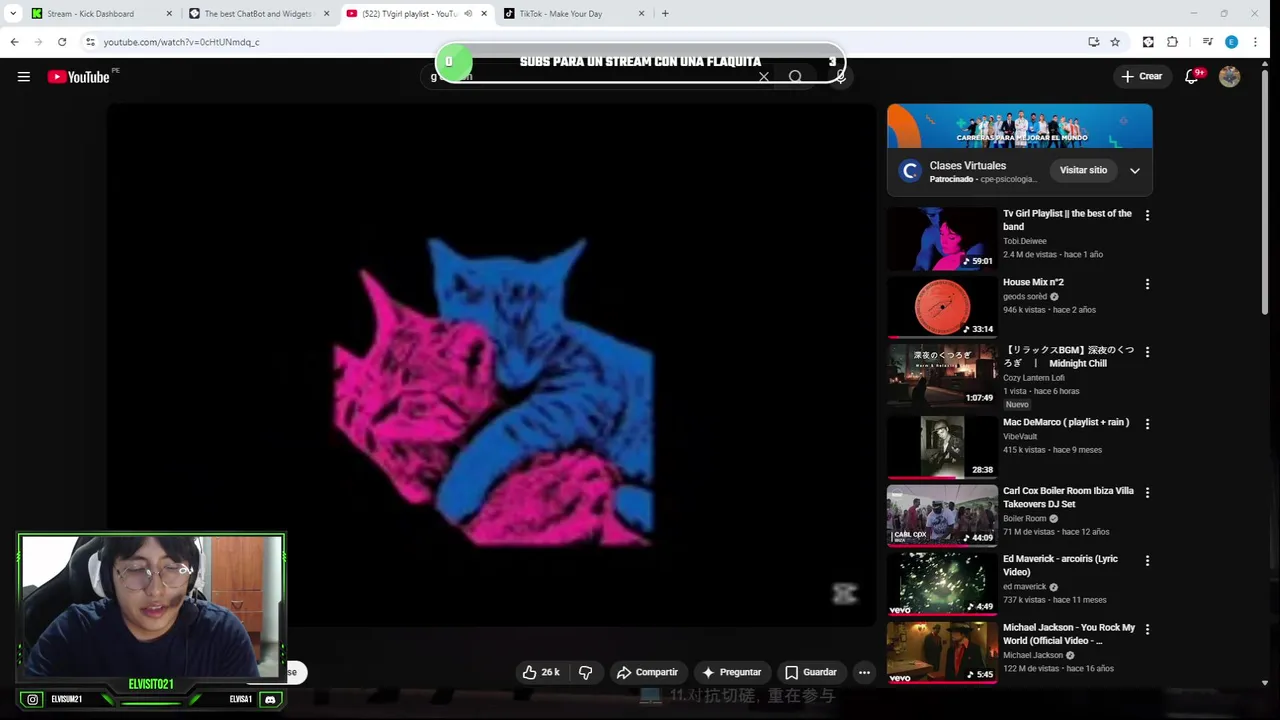Image resolution: width=1280 pixels, height=720 pixels.
Task: Mute the YouTube tab audio icon
Action: click(468, 14)
